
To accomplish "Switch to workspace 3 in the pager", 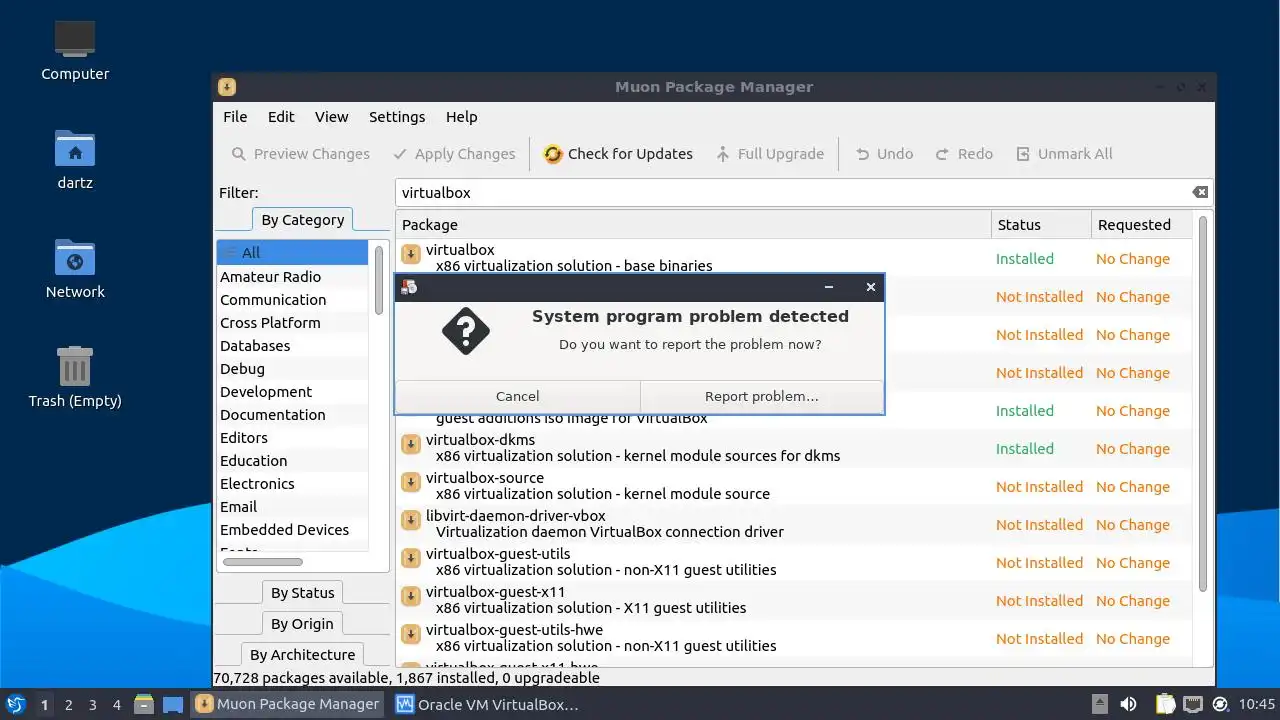I will pyautogui.click(x=92, y=705).
